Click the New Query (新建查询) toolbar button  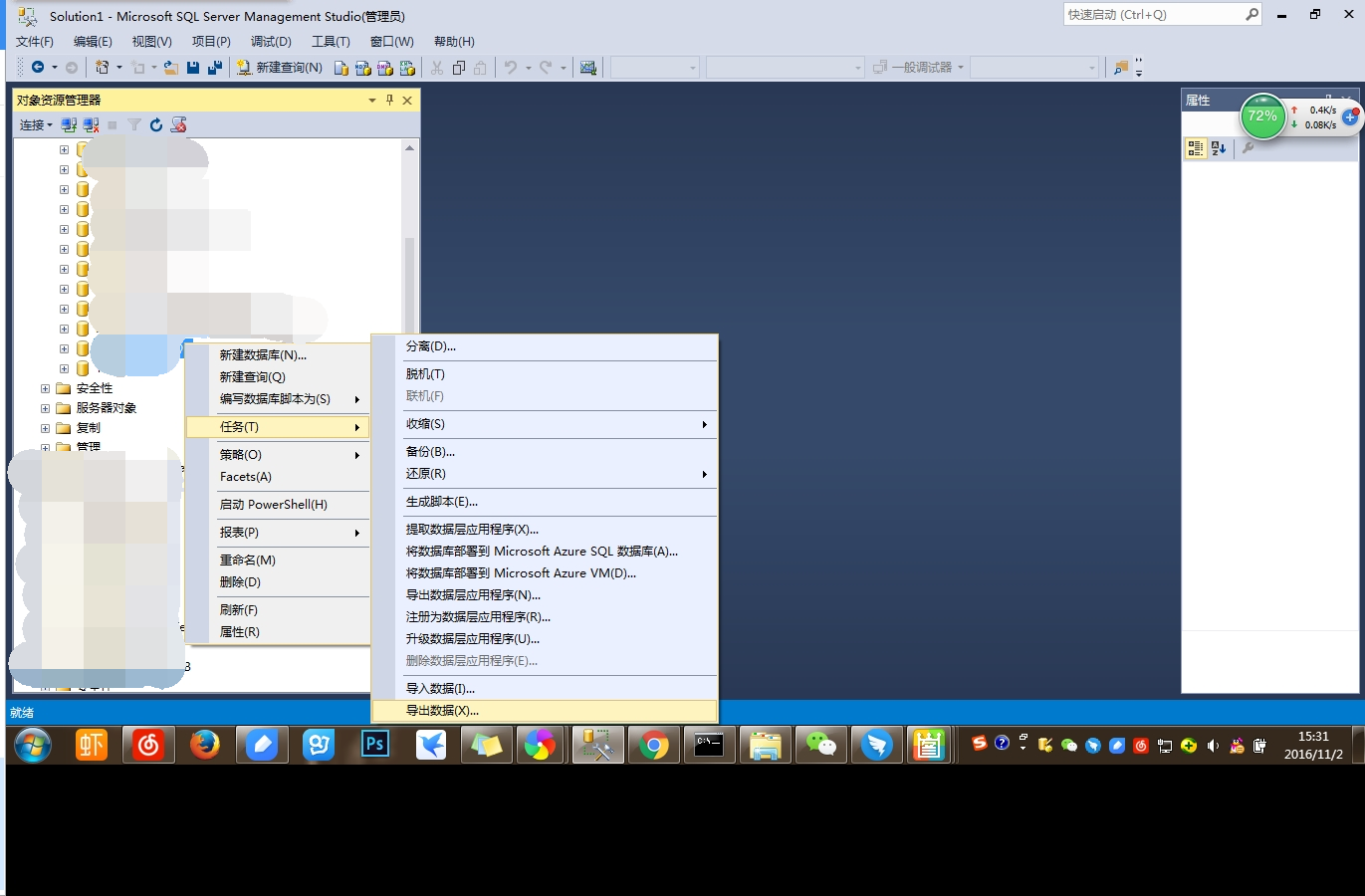(x=280, y=68)
